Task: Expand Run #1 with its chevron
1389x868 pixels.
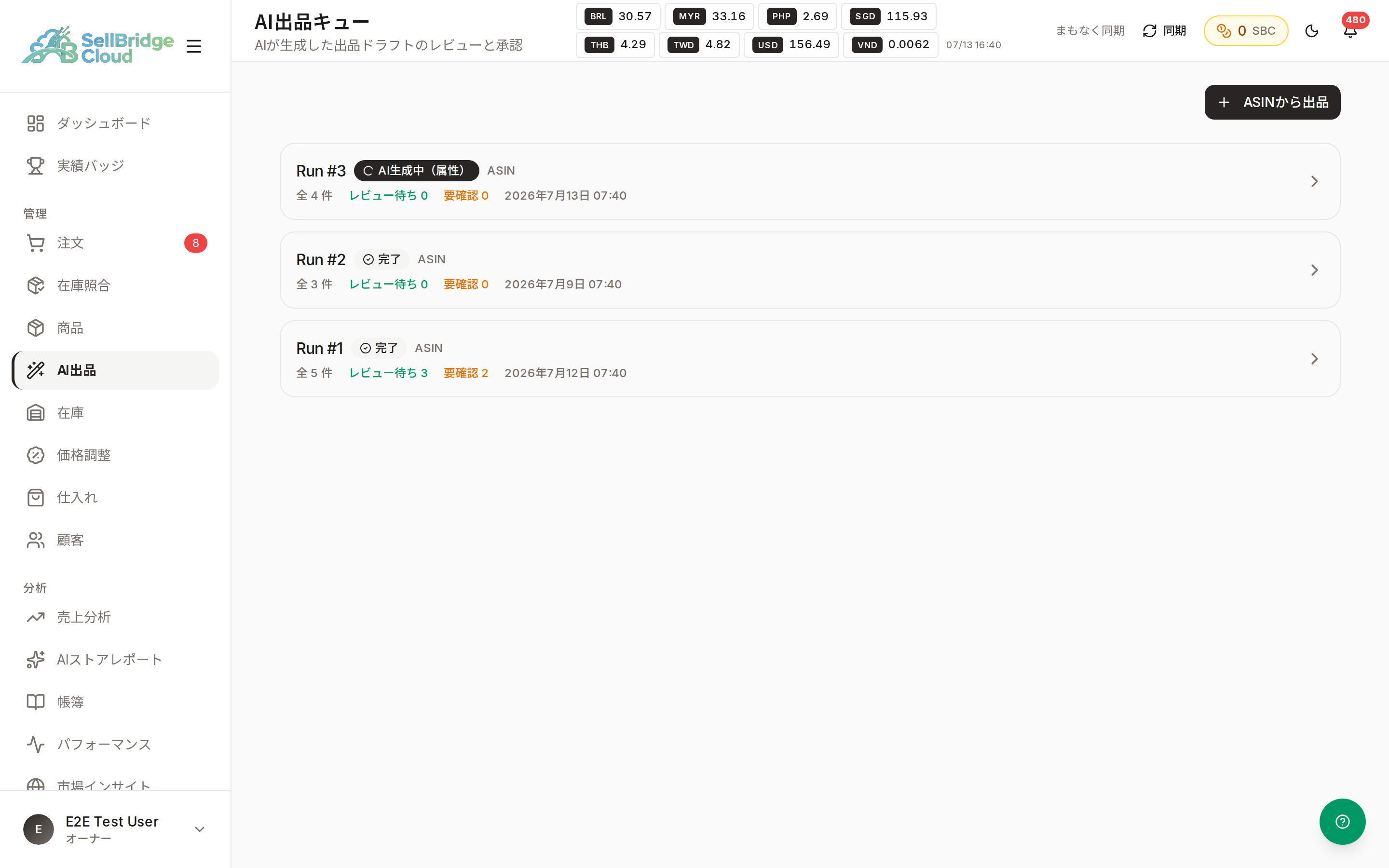Action: click(x=1314, y=359)
